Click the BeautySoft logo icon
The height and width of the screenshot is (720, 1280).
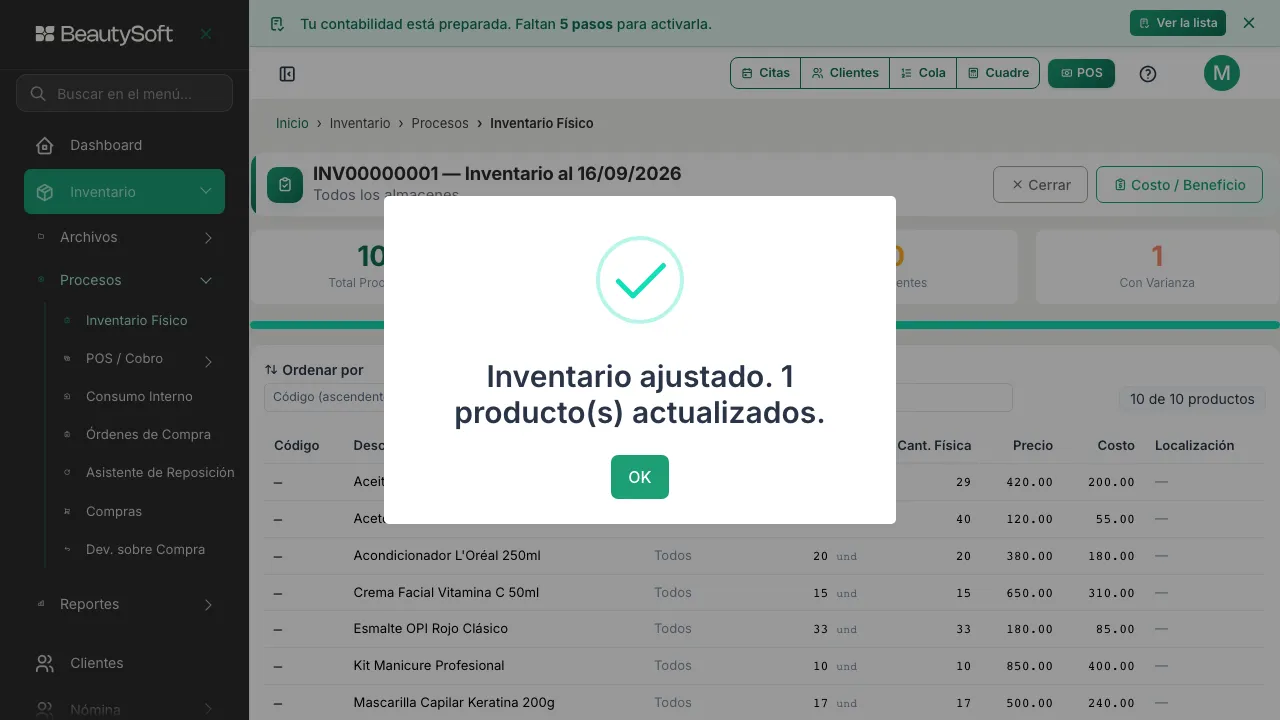pos(45,34)
